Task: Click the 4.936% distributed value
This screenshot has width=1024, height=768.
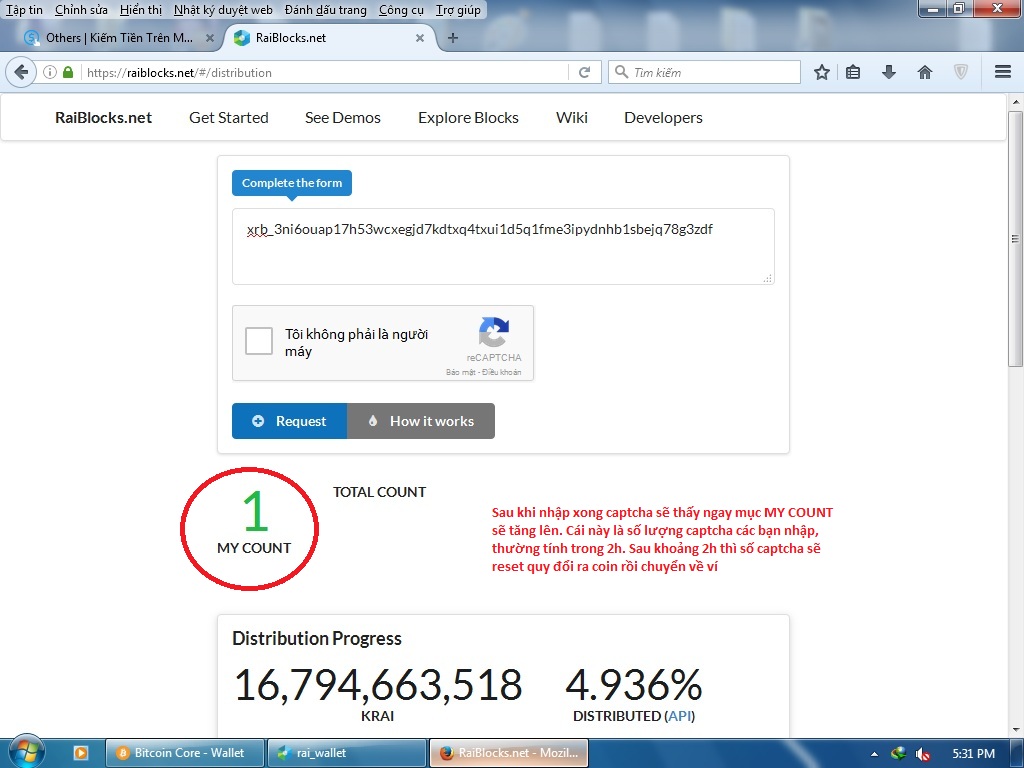Action: click(x=633, y=685)
